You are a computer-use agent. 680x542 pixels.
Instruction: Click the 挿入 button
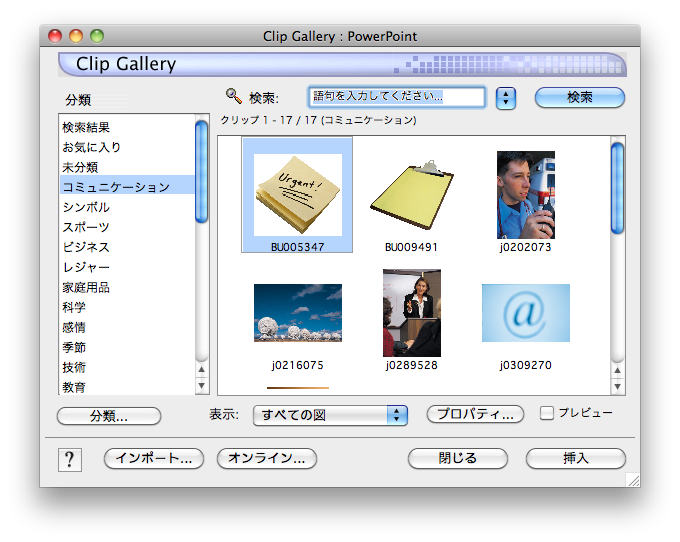tap(576, 458)
